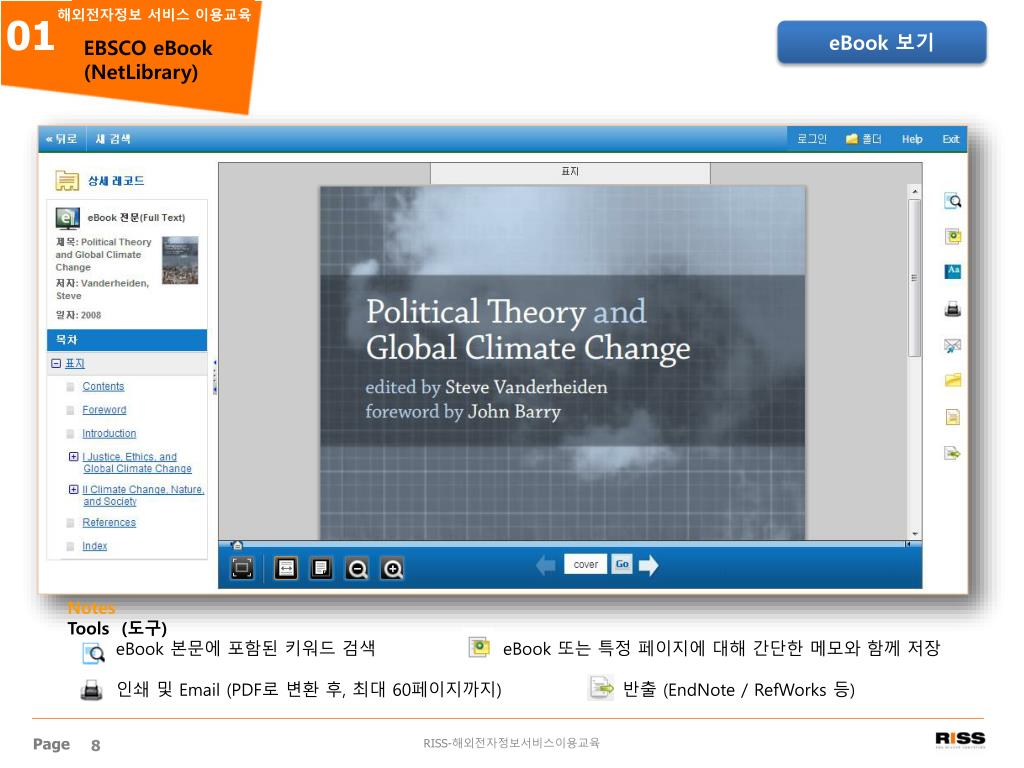Click the 목차 header bar

(x=127, y=340)
